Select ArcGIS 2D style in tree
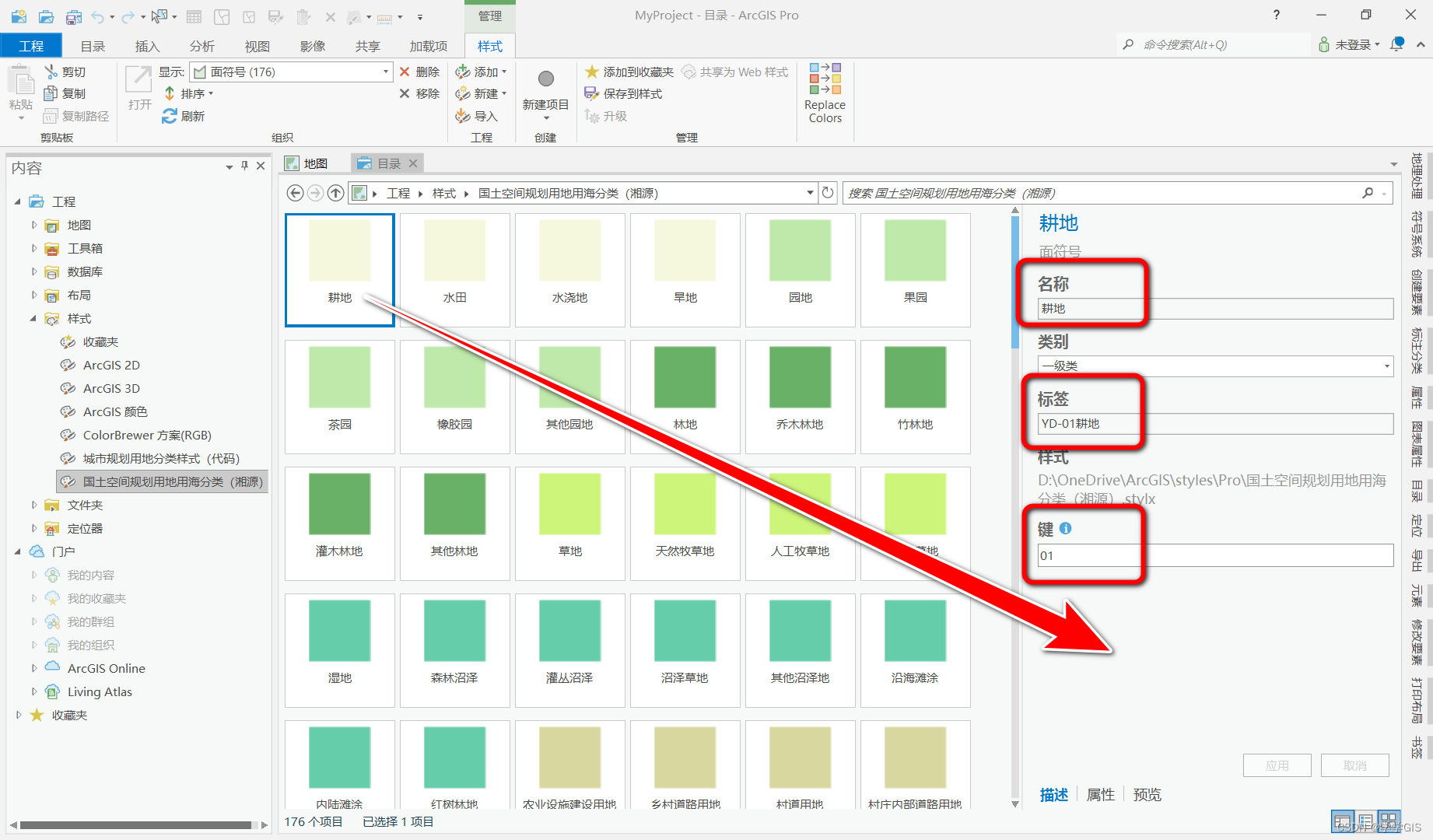1433x840 pixels. 111,365
